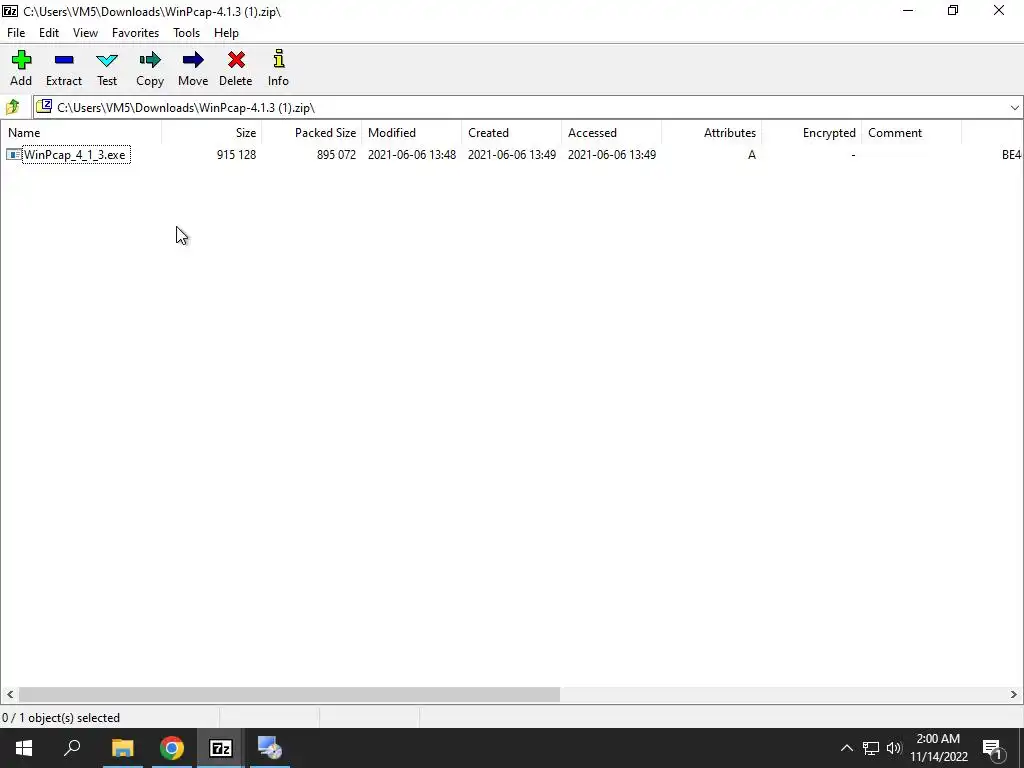This screenshot has width=1024, height=768.
Task: Click the WinPcap exe file icon
Action: [14, 155]
